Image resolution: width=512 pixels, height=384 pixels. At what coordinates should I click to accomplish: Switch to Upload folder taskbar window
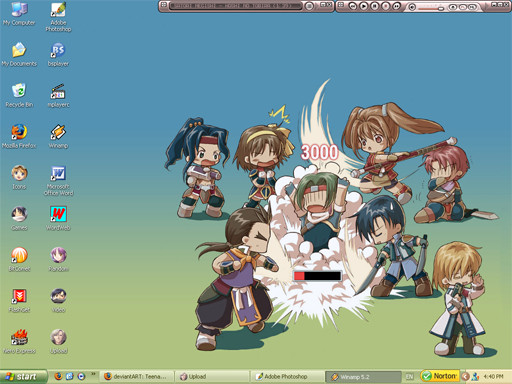pos(212,377)
